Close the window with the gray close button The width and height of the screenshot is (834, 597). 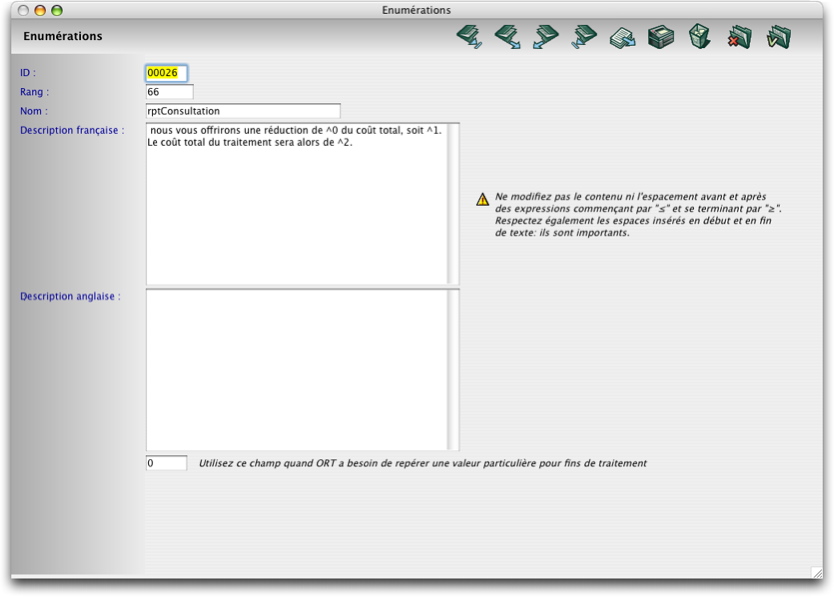pos(23,10)
